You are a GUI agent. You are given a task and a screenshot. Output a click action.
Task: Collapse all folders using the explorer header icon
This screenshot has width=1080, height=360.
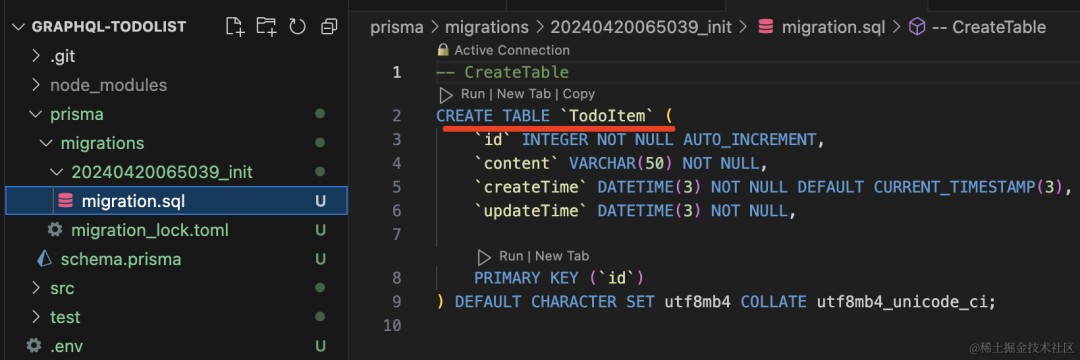click(x=329, y=27)
